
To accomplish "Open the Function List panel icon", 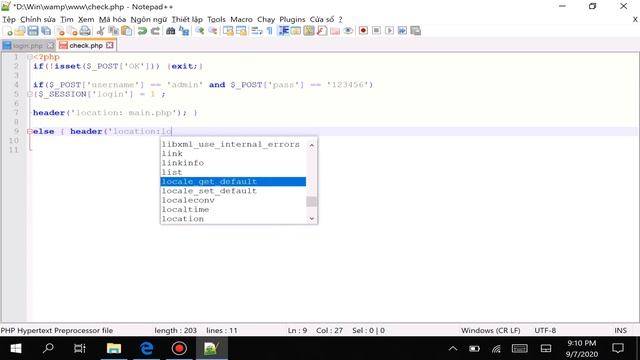I will pyautogui.click(x=322, y=31).
